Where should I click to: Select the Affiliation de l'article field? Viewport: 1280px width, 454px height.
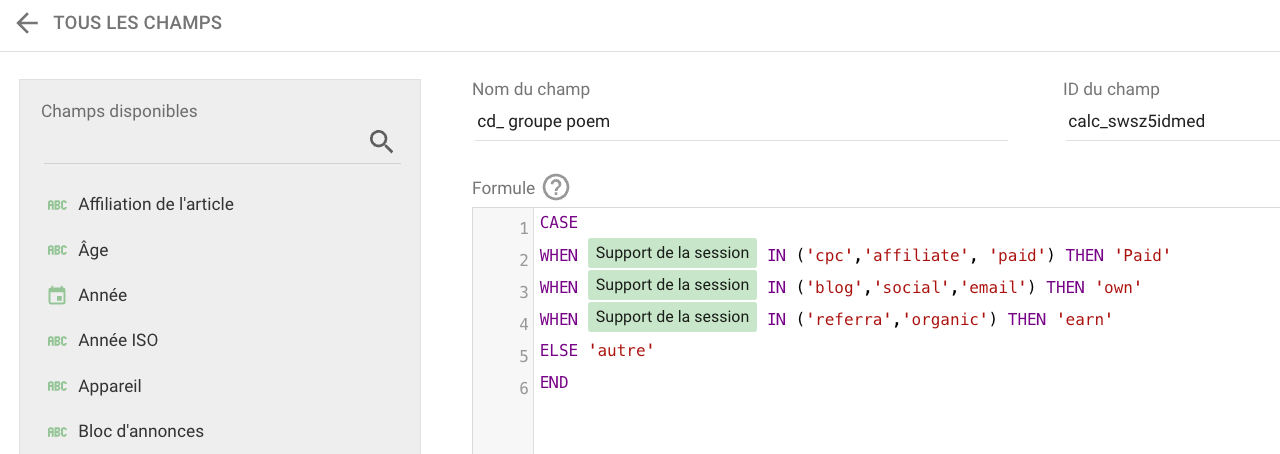click(x=220, y=204)
